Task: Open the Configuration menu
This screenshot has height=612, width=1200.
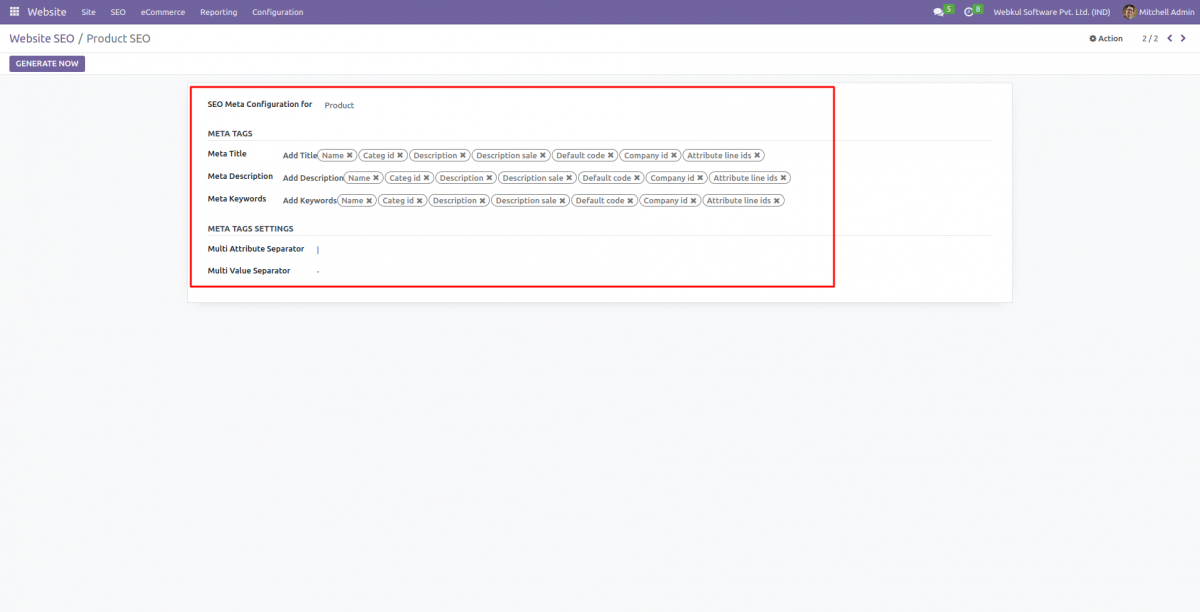Action: (277, 12)
